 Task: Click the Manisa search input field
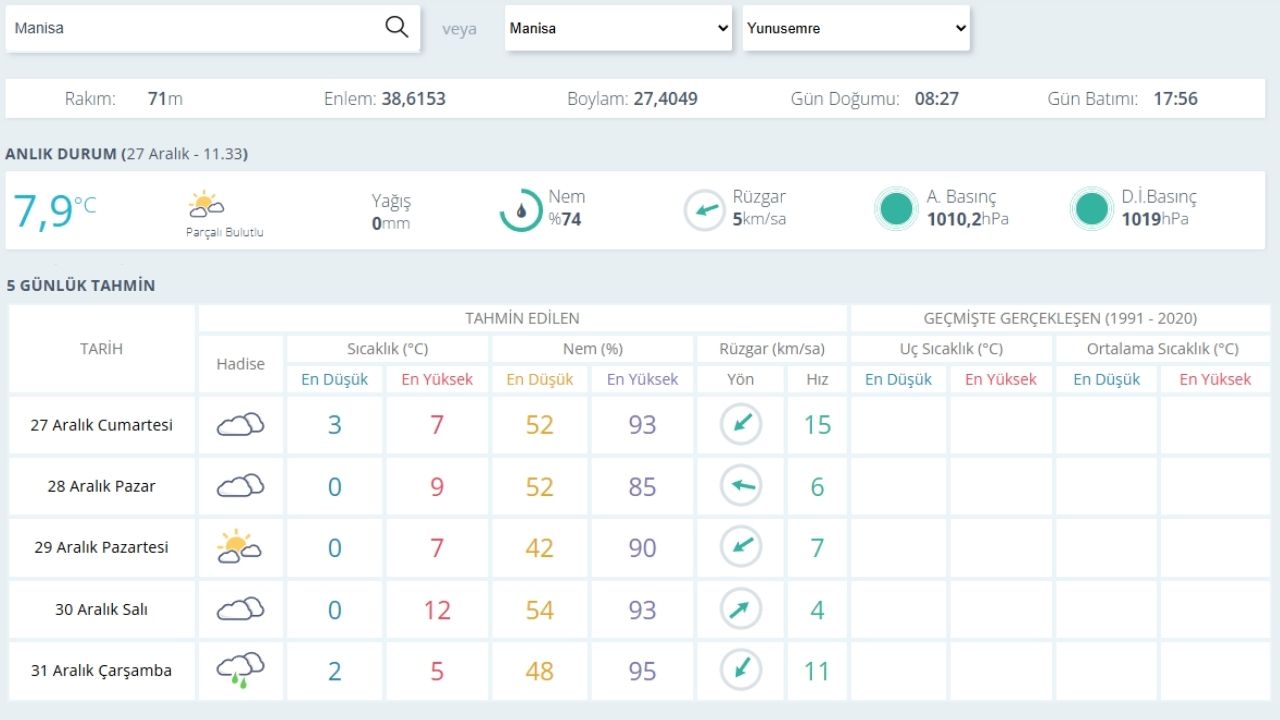click(x=190, y=29)
